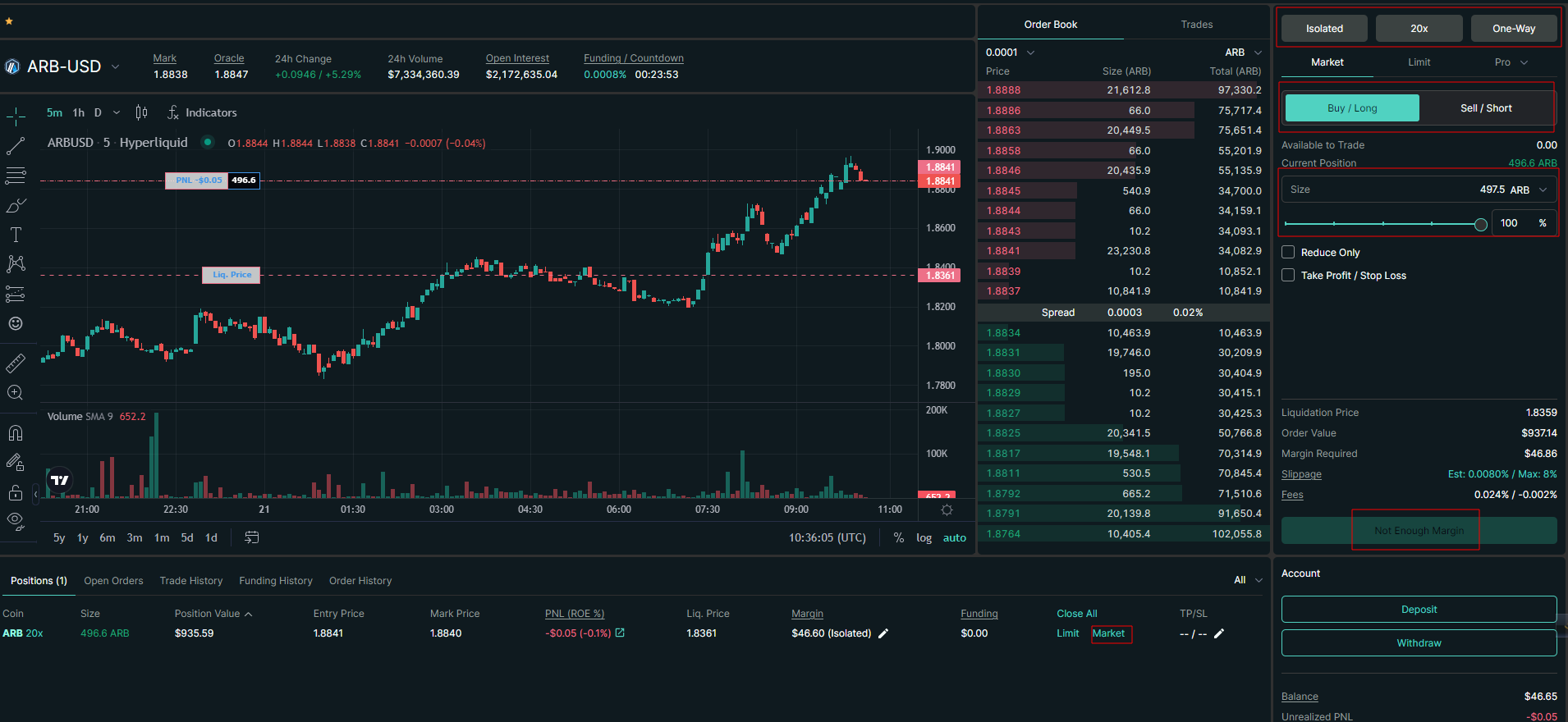1568x722 pixels.
Task: Select Sell / Short side
Action: (x=1486, y=108)
